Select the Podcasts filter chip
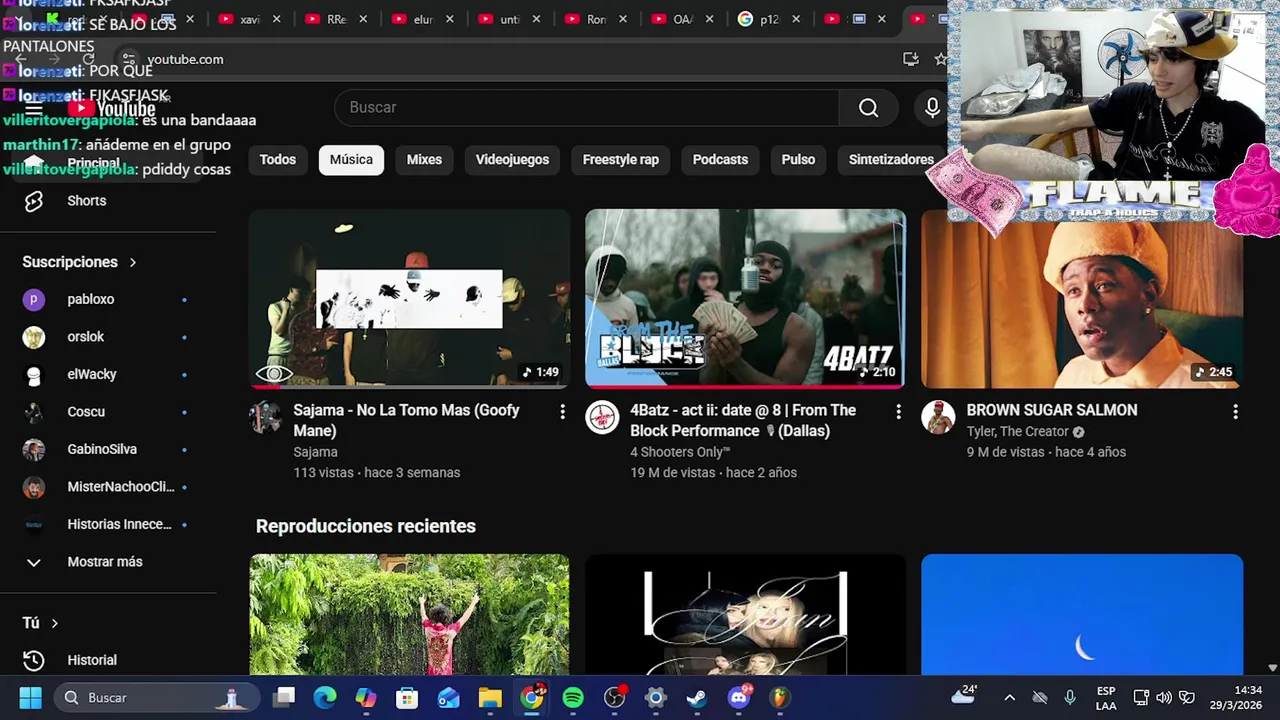The image size is (1280, 720). pos(720,160)
